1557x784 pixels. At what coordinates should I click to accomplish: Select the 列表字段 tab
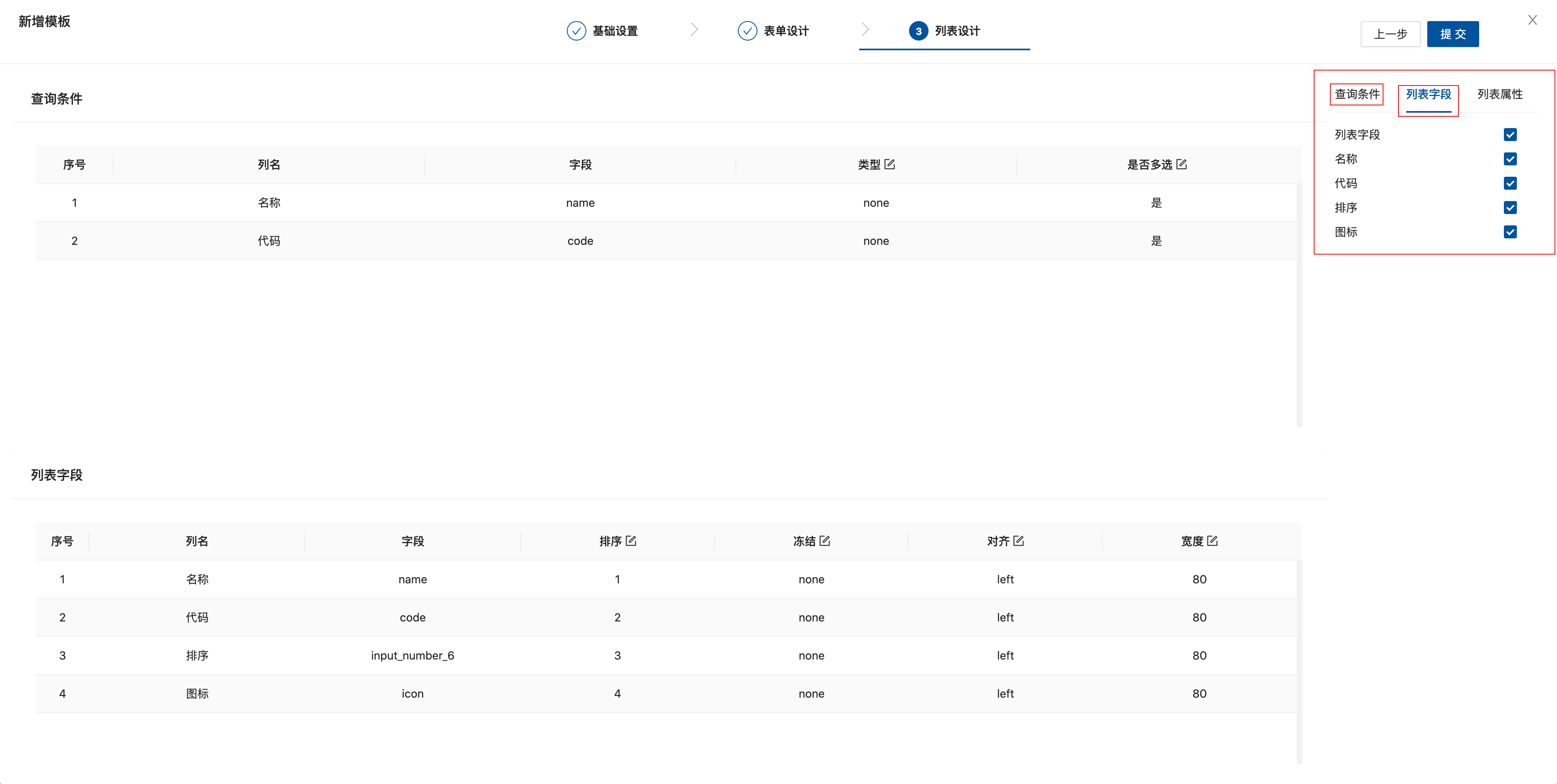(x=1428, y=94)
